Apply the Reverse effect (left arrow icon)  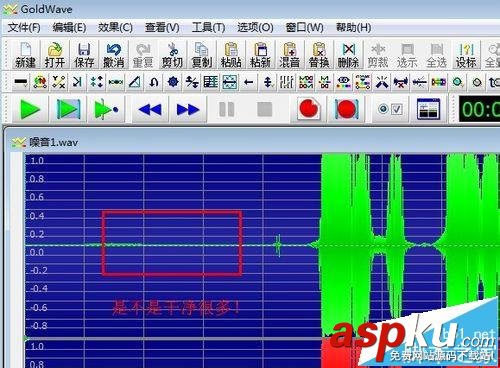tap(249, 82)
